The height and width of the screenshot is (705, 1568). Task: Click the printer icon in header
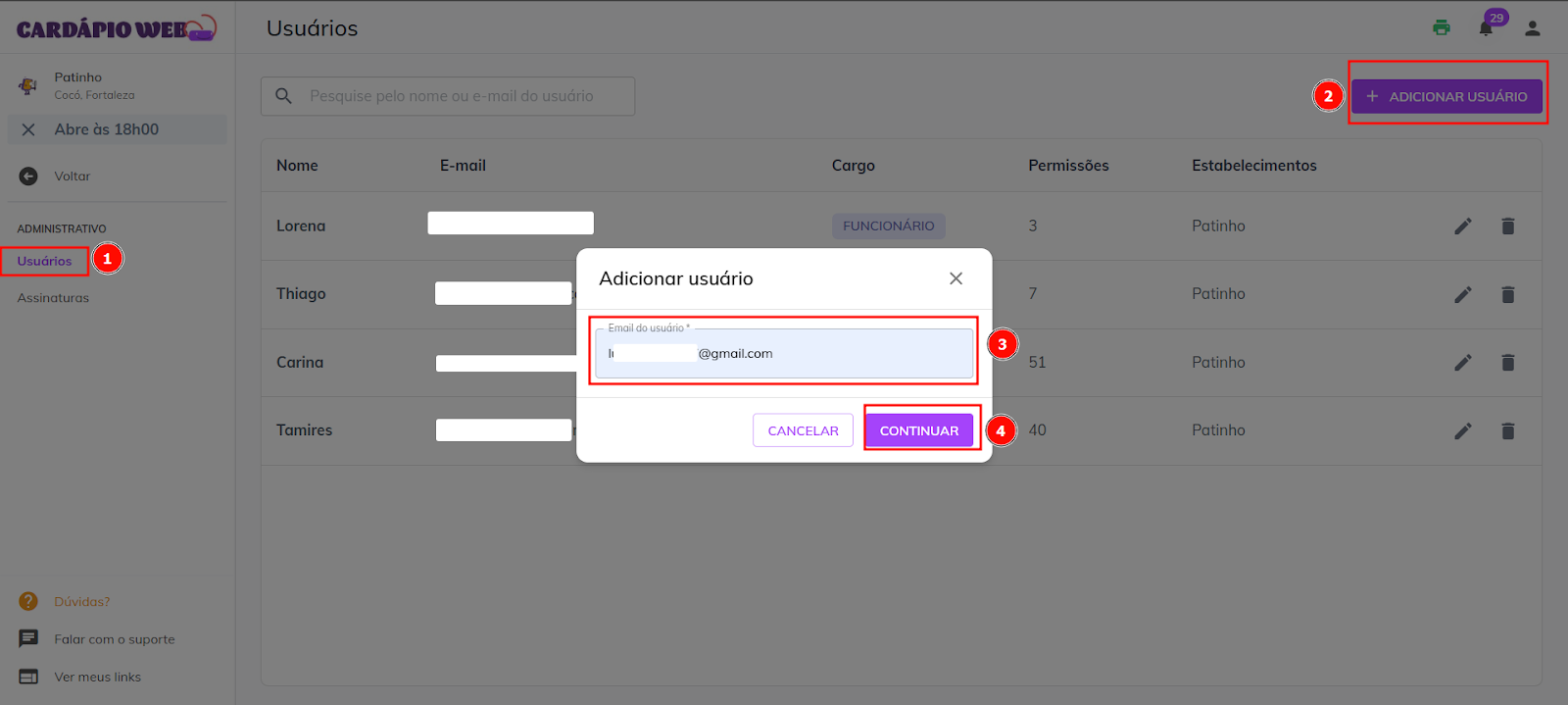pos(1441,27)
